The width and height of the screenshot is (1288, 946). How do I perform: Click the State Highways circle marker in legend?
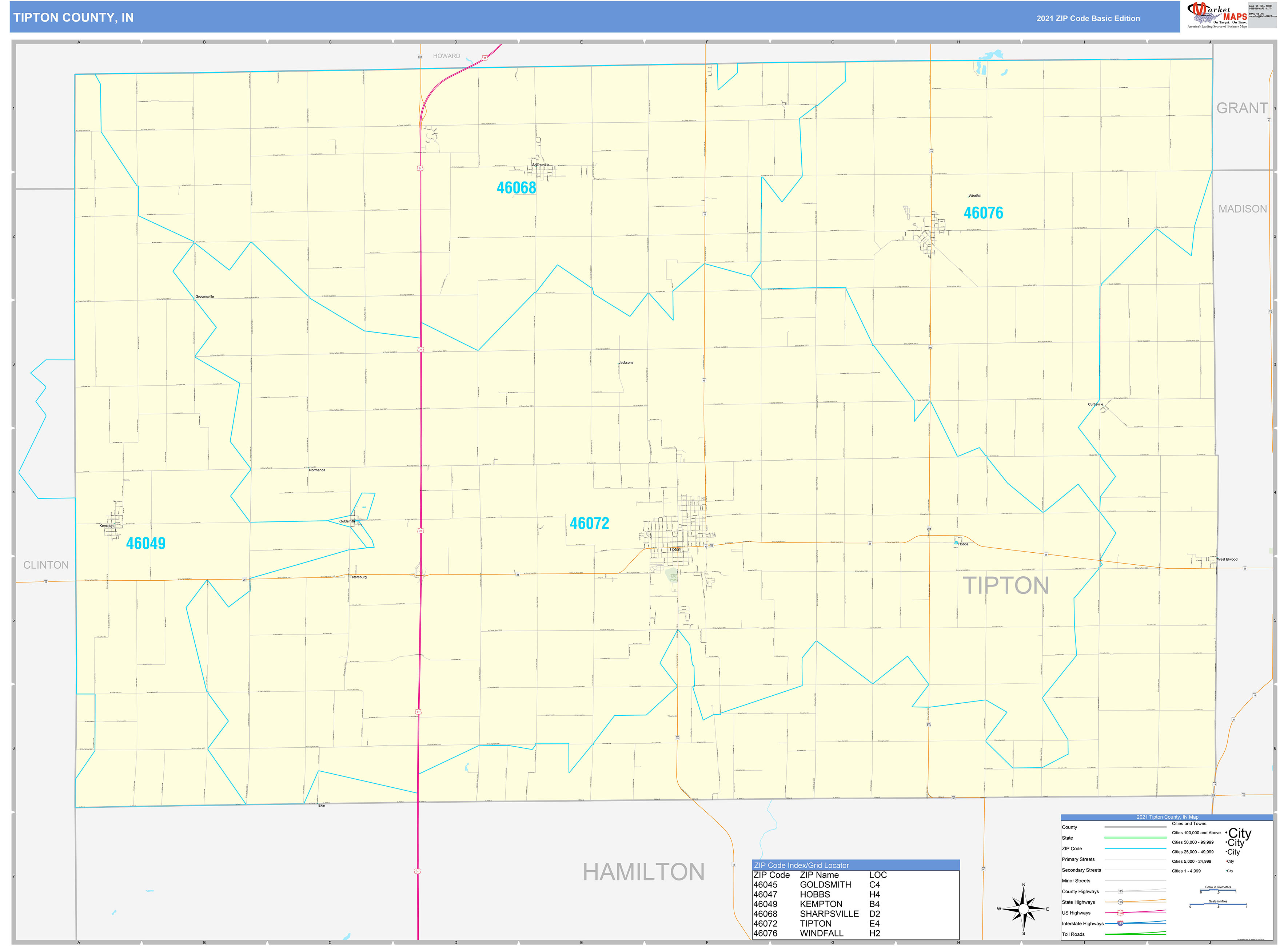[1120, 902]
